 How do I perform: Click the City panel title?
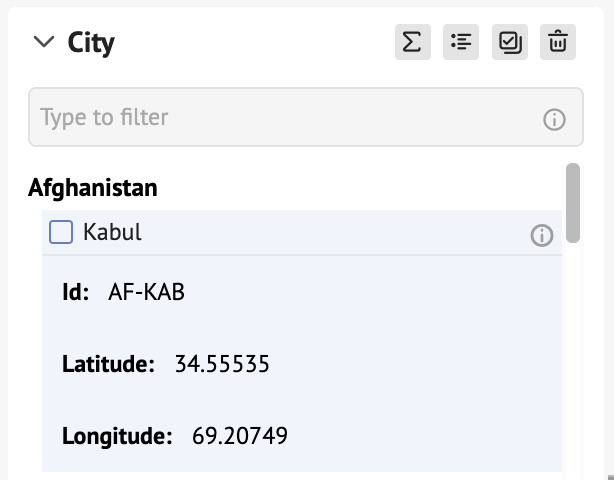coord(91,42)
